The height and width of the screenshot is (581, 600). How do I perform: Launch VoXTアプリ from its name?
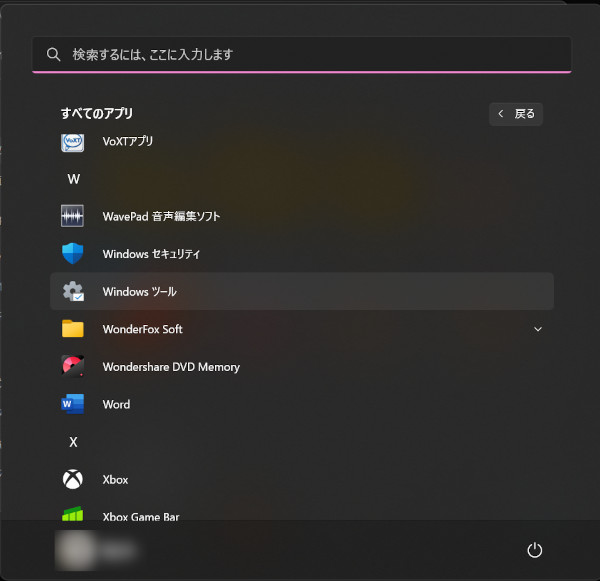click(128, 141)
